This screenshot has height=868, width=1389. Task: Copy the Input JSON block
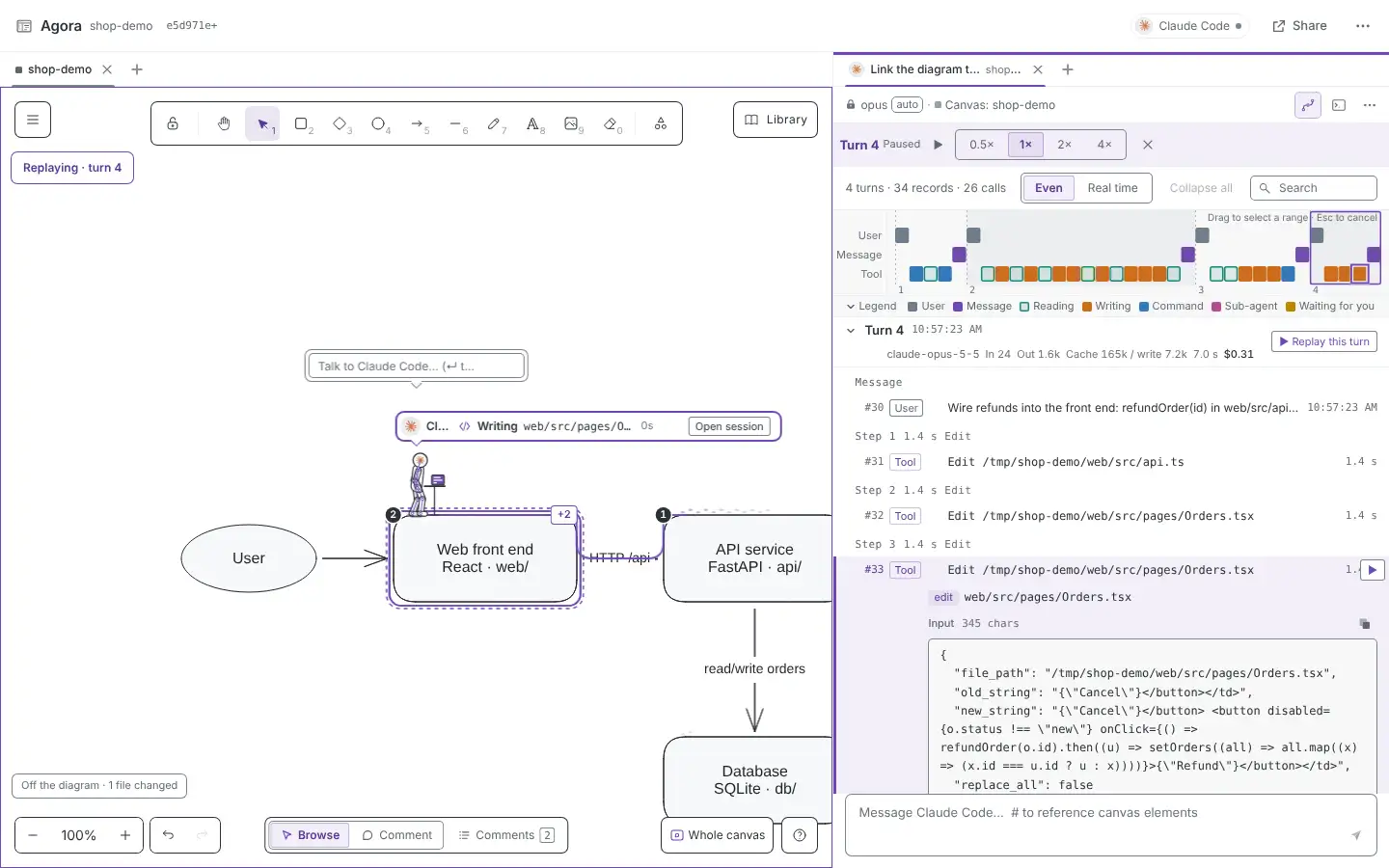pyautogui.click(x=1364, y=624)
